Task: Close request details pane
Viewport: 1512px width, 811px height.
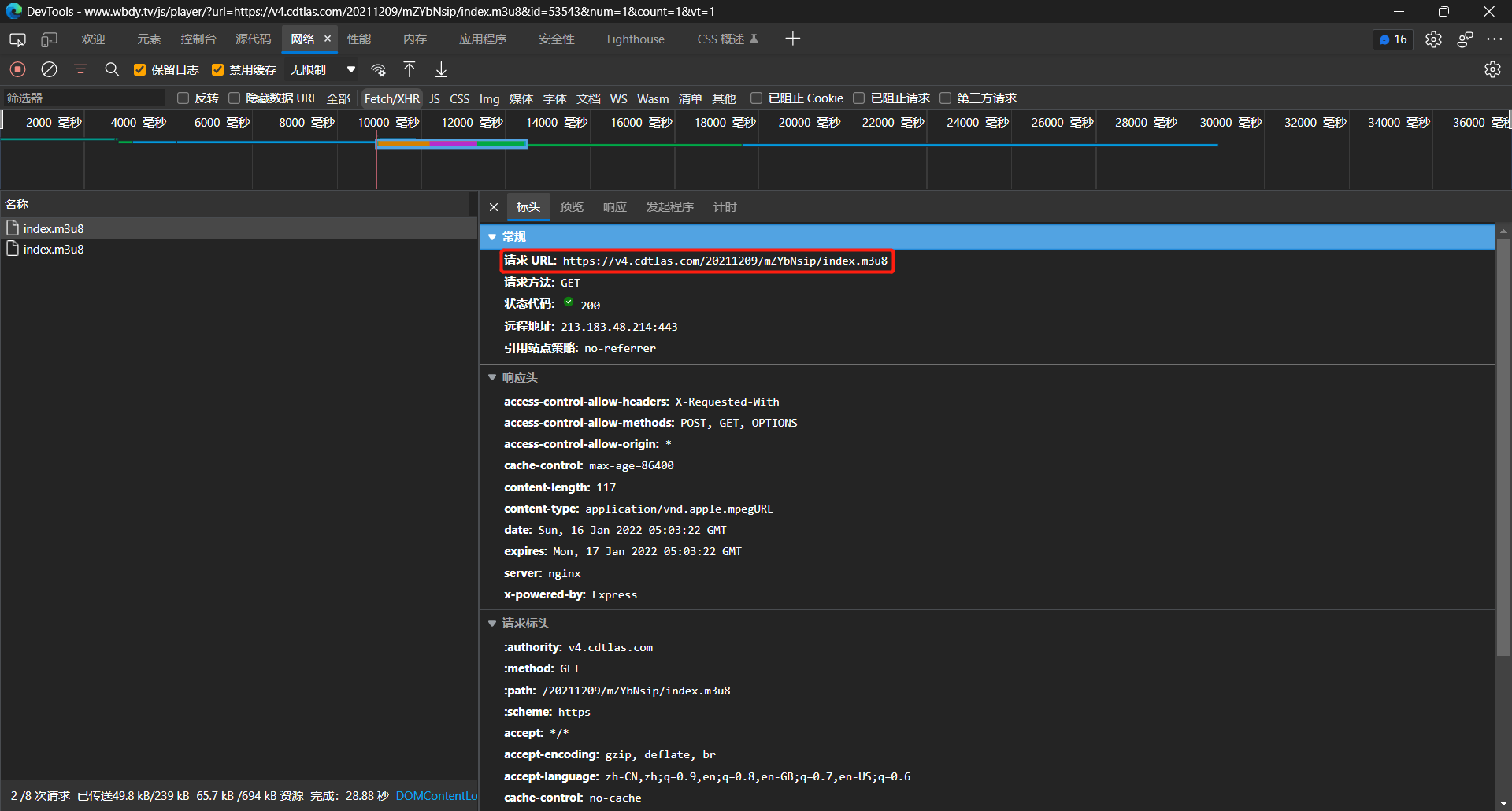Action: click(494, 207)
